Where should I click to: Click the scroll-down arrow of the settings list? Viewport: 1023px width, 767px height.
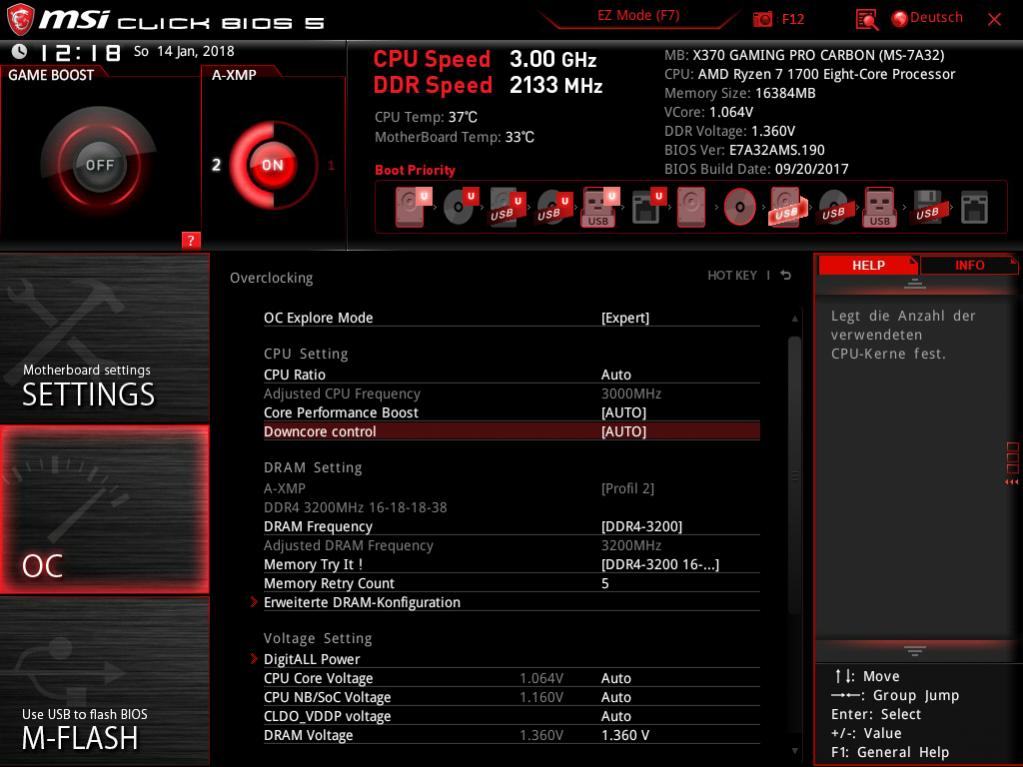[795, 751]
